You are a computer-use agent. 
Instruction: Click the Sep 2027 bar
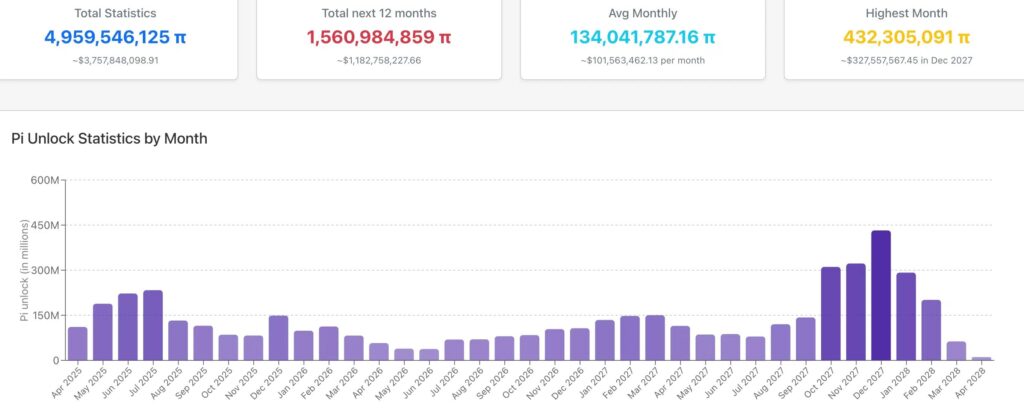click(806, 339)
